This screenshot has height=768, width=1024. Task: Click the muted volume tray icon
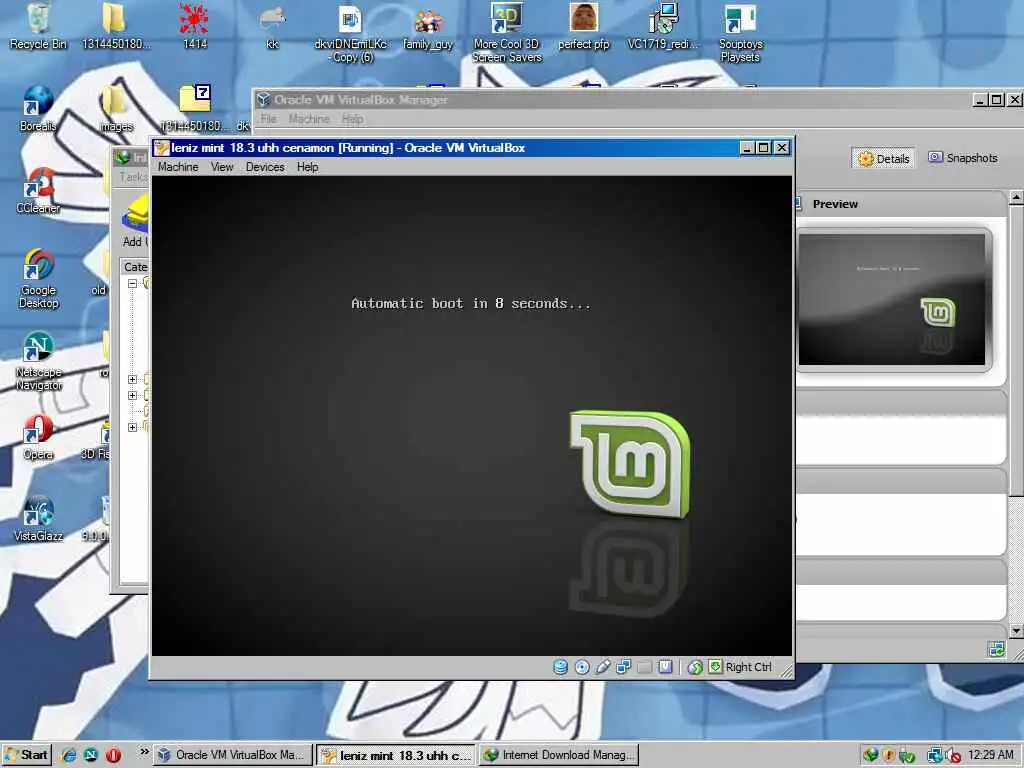tap(953, 756)
